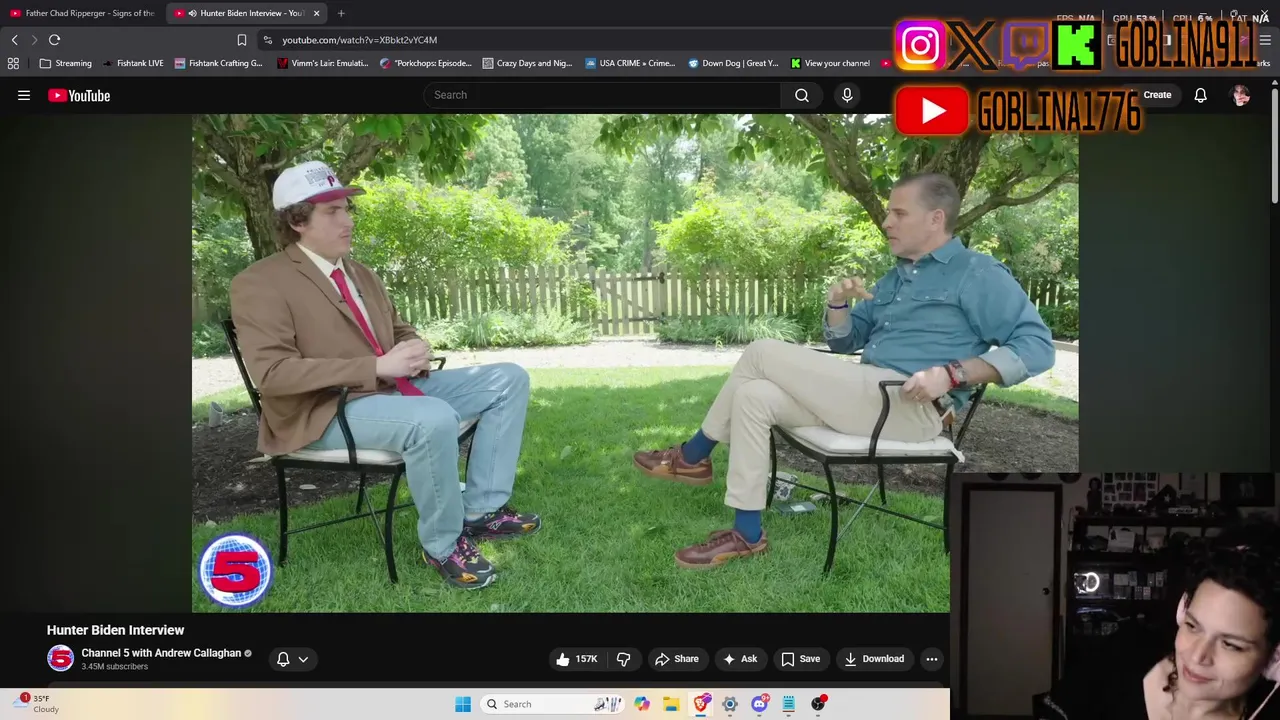The image size is (1280, 720).
Task: Open Copilot from taskbar
Action: point(642,704)
